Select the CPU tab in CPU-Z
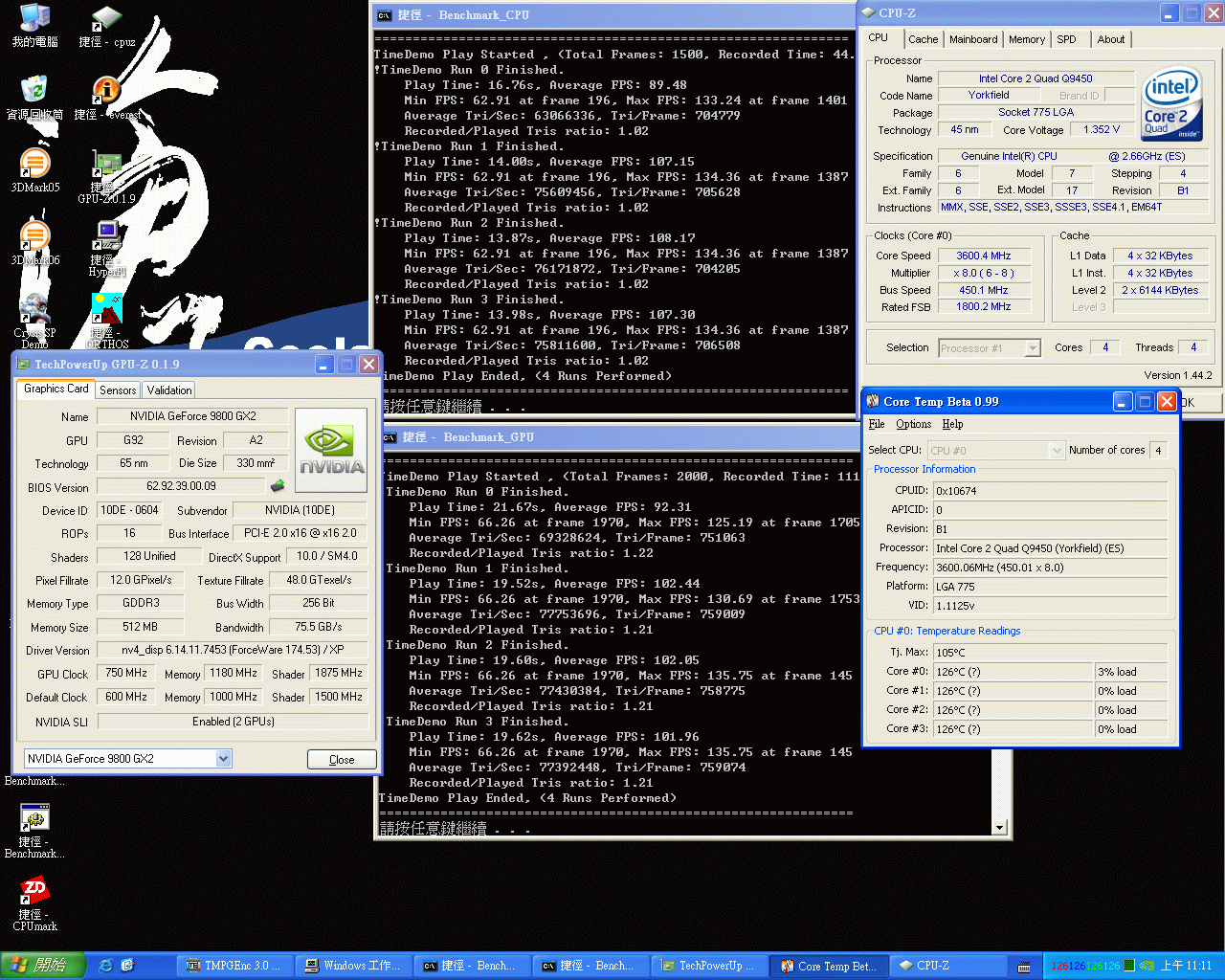Screen dimensions: 1225x980 (x=879, y=38)
